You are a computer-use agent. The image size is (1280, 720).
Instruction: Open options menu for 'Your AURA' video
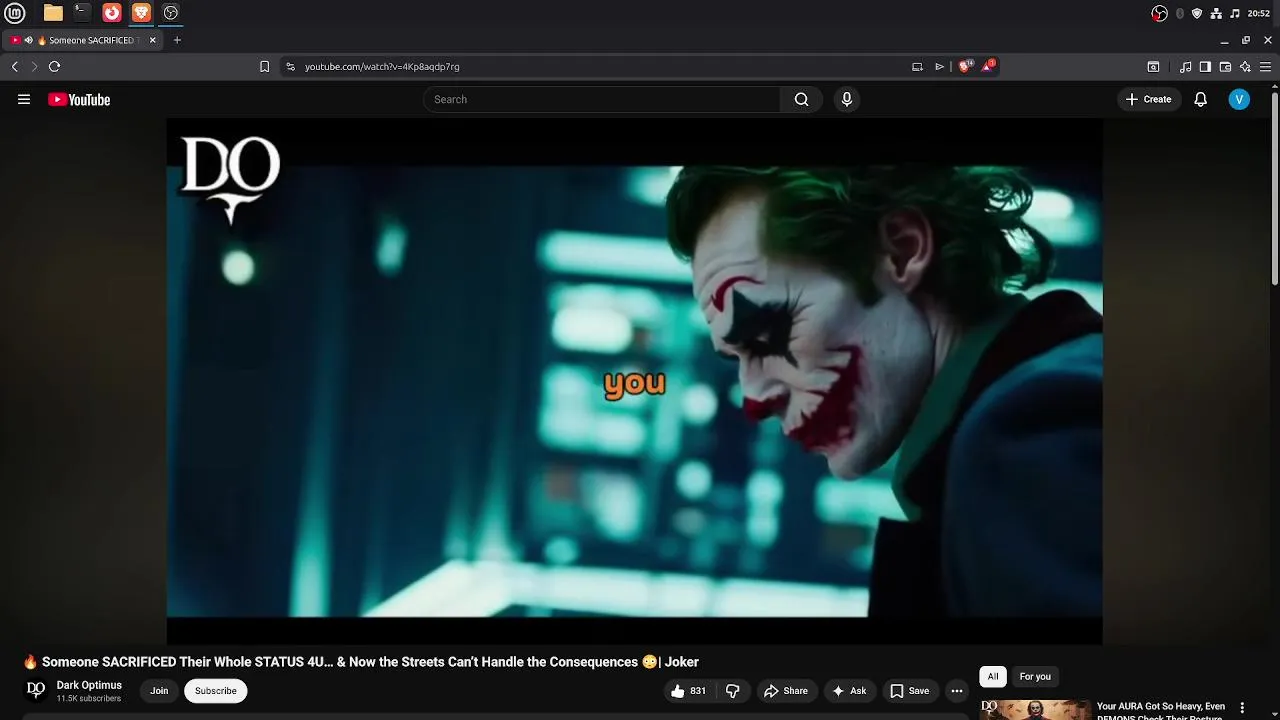point(1242,708)
